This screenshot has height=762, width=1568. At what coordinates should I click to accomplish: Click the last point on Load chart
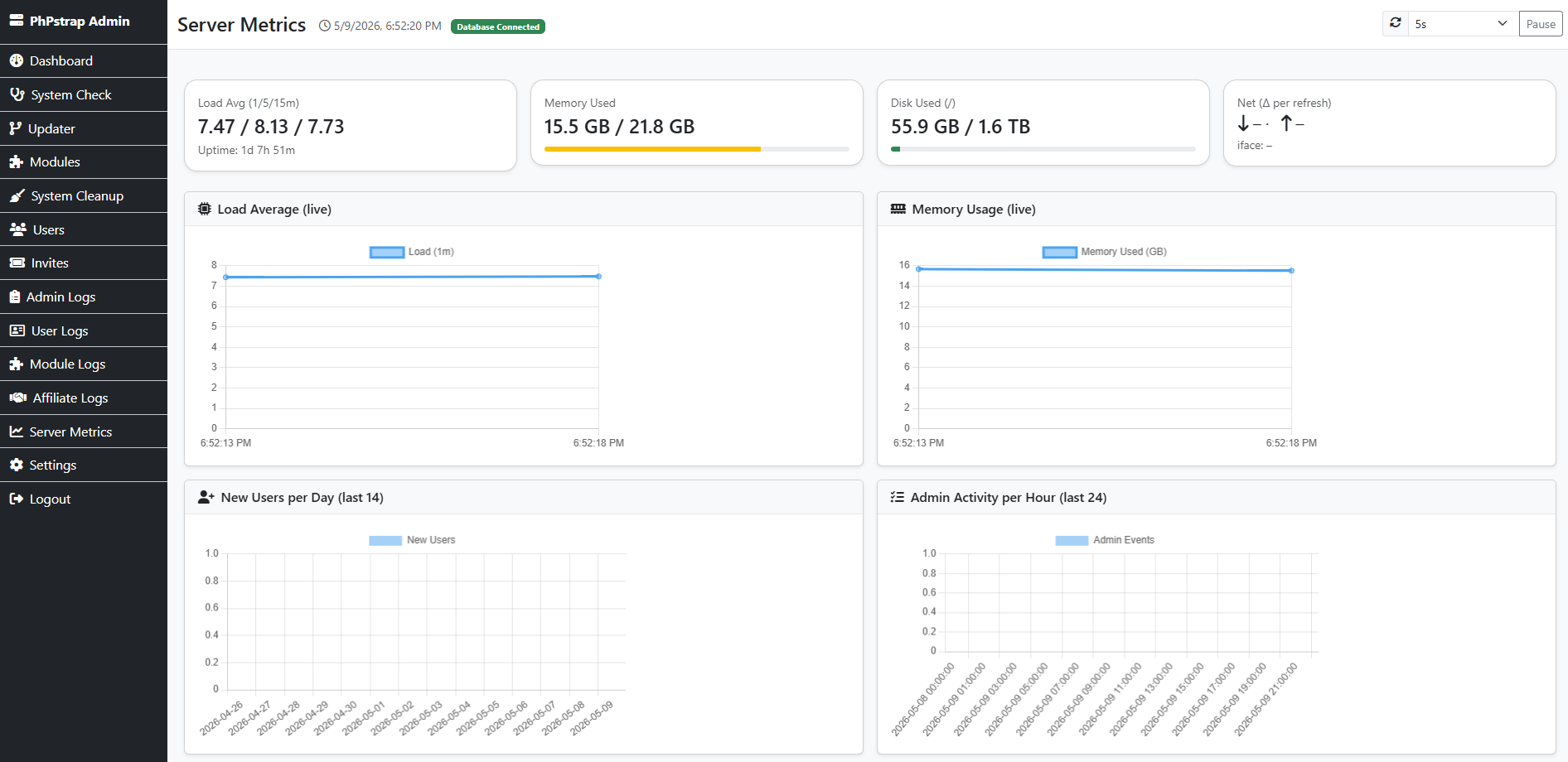pyautogui.click(x=598, y=276)
